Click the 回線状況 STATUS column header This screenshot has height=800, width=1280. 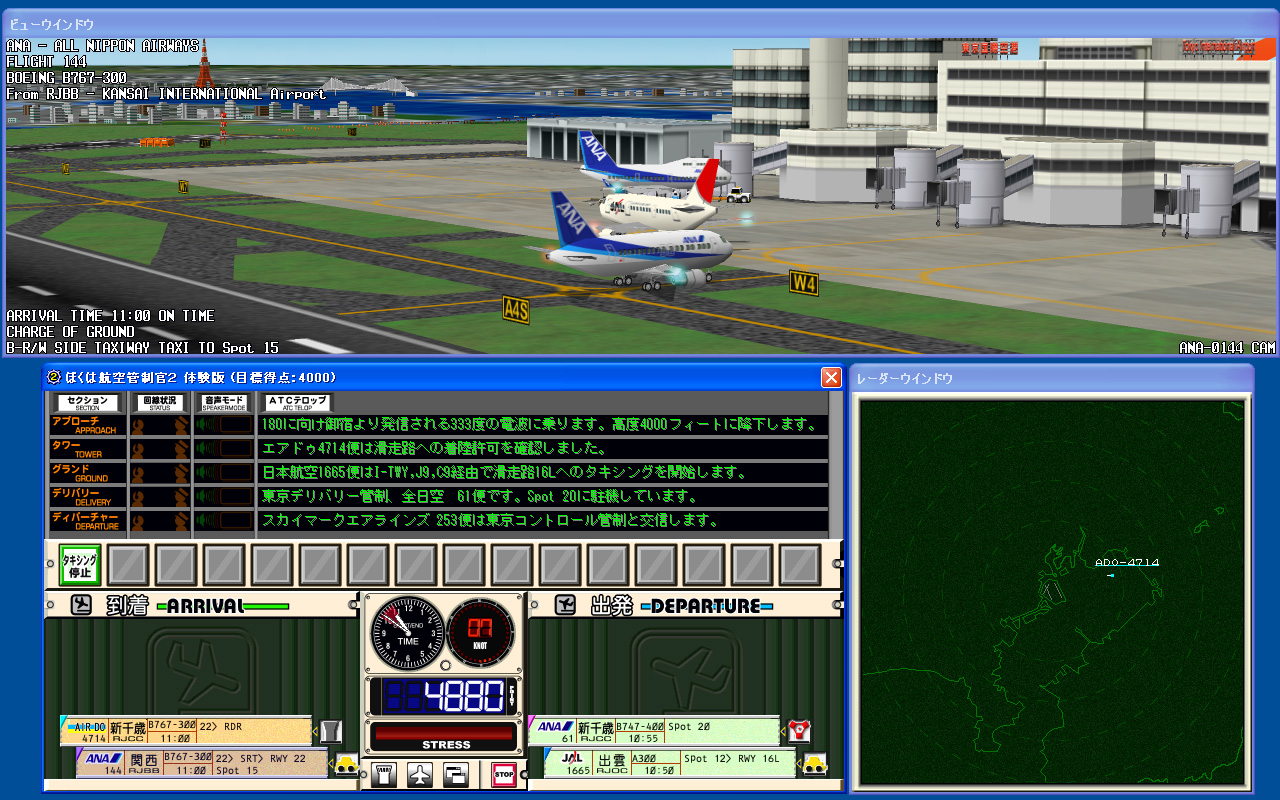160,402
